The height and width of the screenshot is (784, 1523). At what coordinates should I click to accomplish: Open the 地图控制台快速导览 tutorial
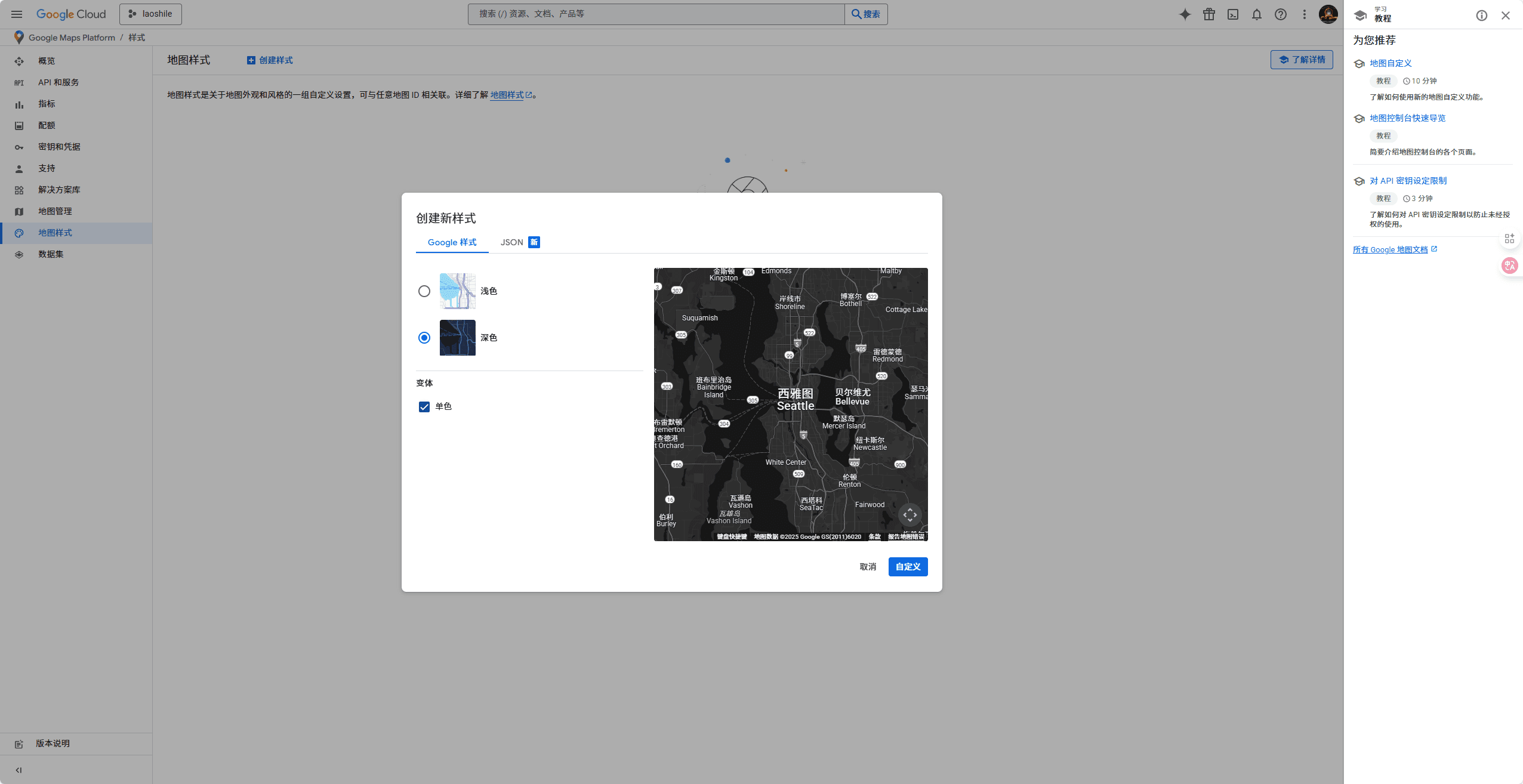[x=1408, y=118]
